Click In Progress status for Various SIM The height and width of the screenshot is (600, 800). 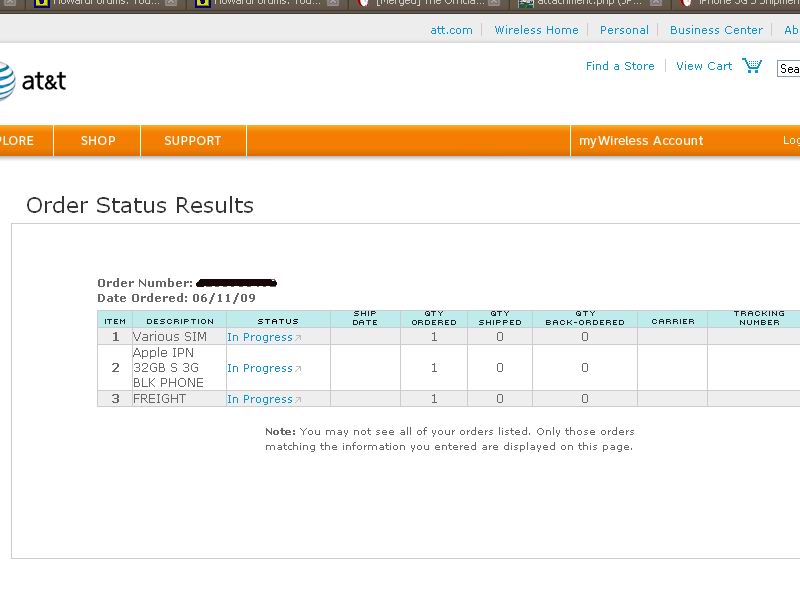(260, 337)
